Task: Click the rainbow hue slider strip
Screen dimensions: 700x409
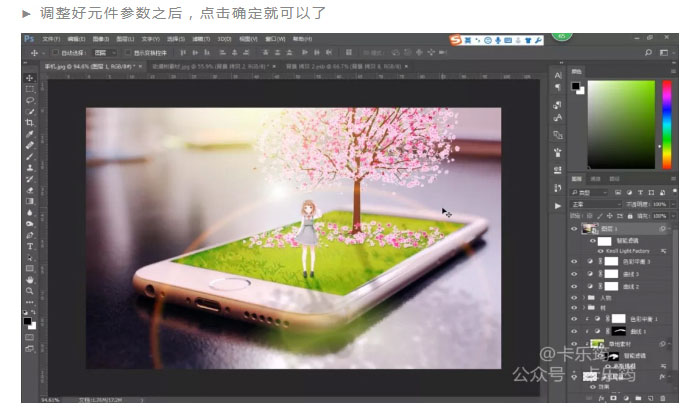Action: [667, 125]
